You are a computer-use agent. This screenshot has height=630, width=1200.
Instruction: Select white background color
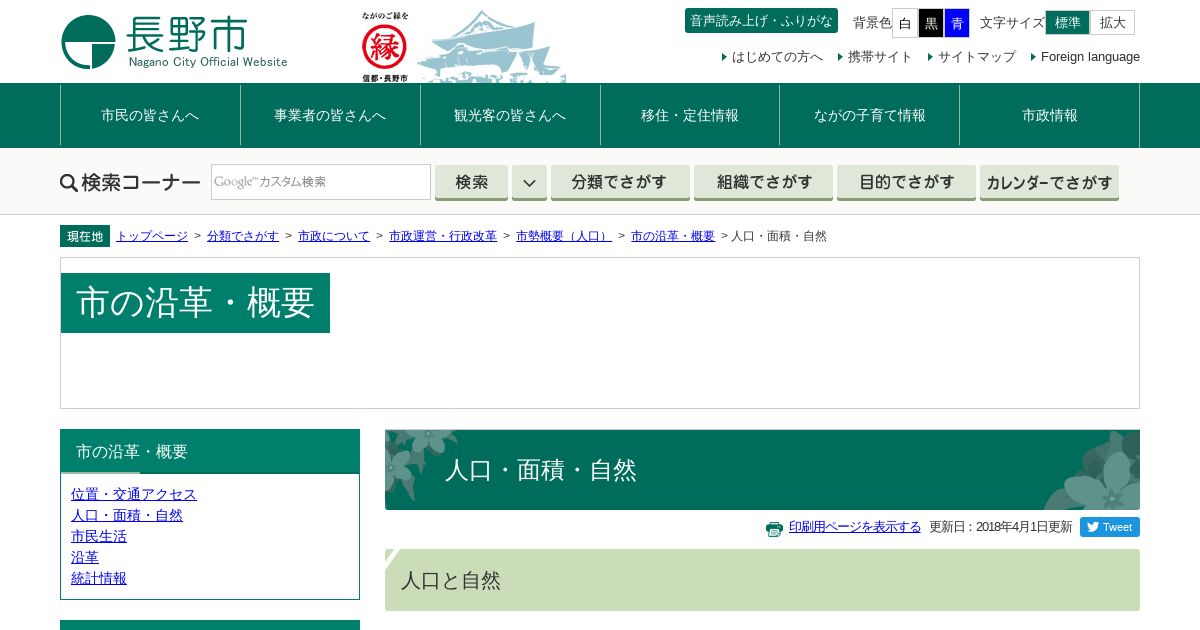905,23
